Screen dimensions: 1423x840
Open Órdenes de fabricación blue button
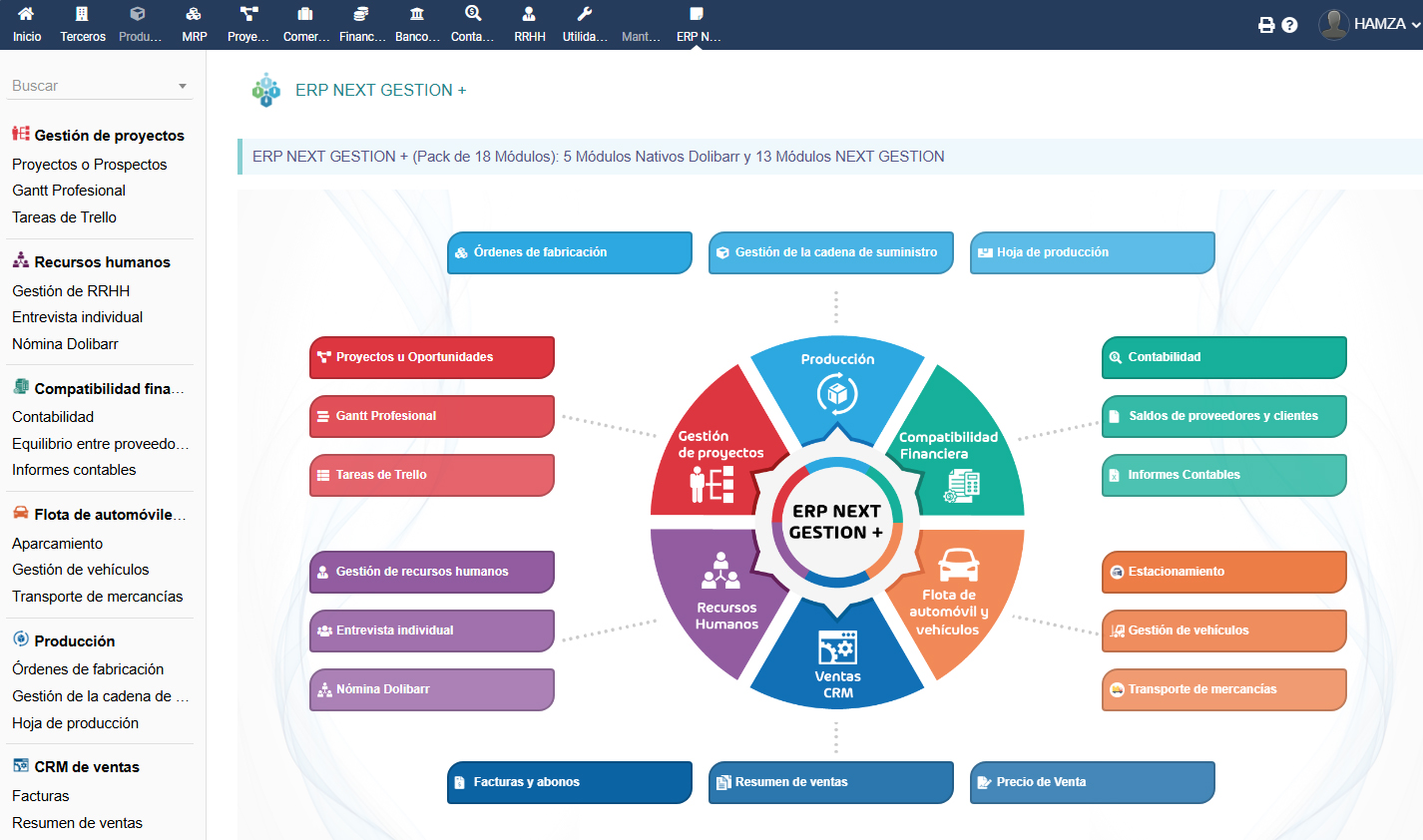click(x=570, y=252)
